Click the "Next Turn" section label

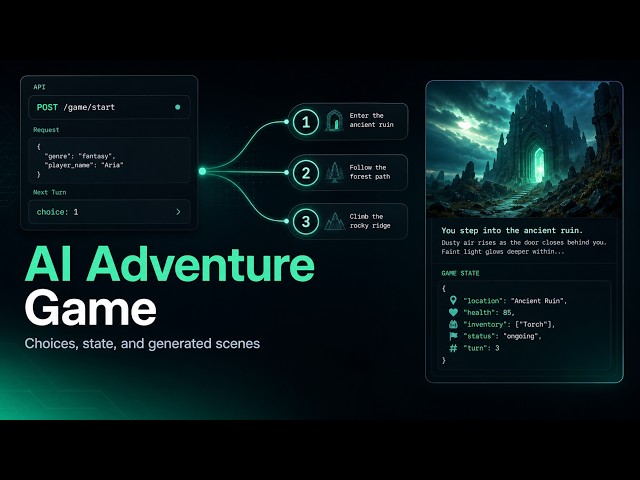49,192
